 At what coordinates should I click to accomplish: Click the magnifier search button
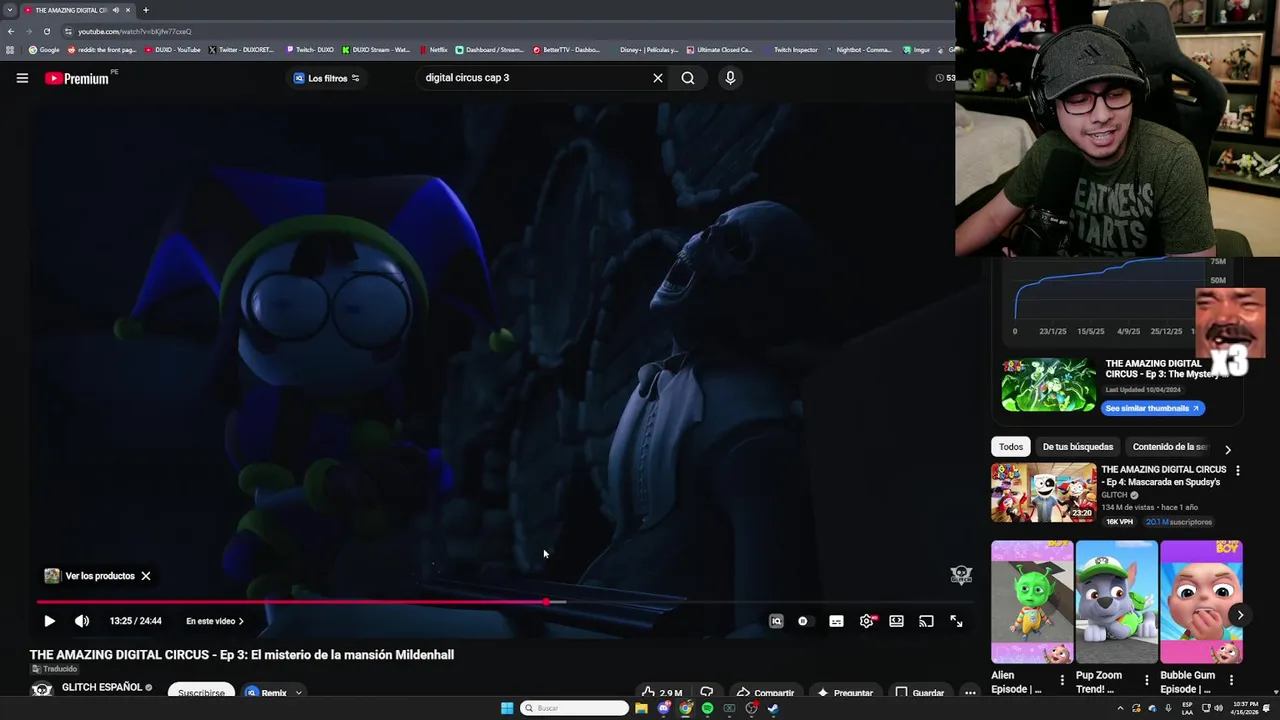click(688, 78)
